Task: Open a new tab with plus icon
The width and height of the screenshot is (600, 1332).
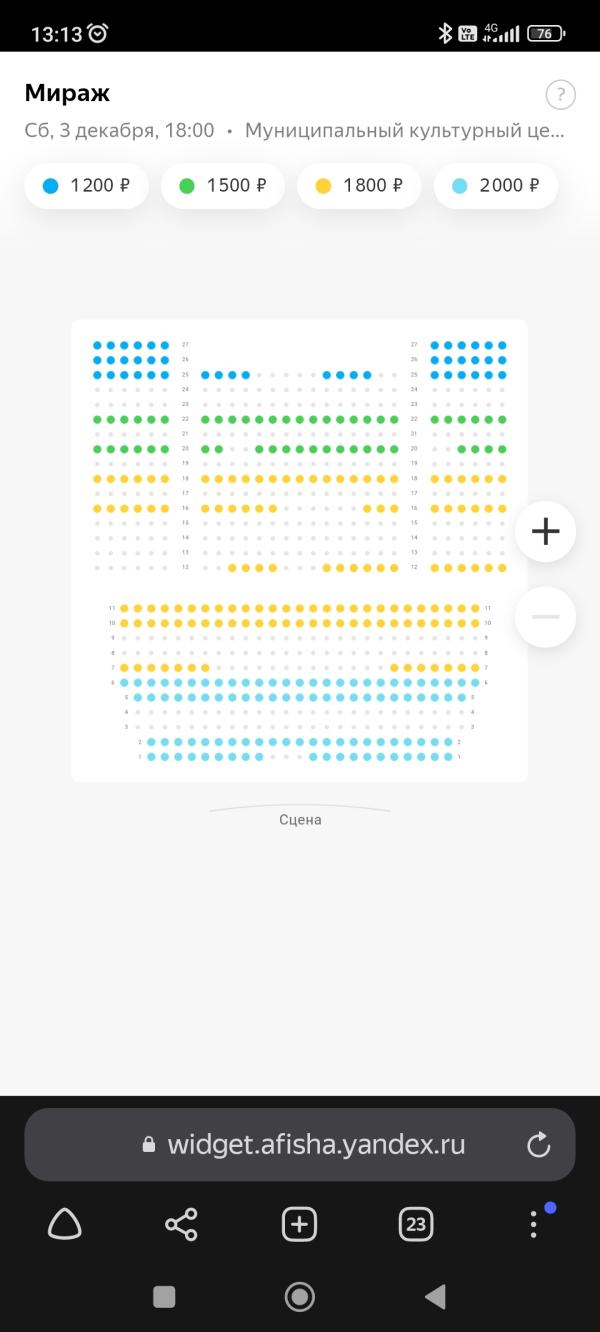Action: 299,1224
